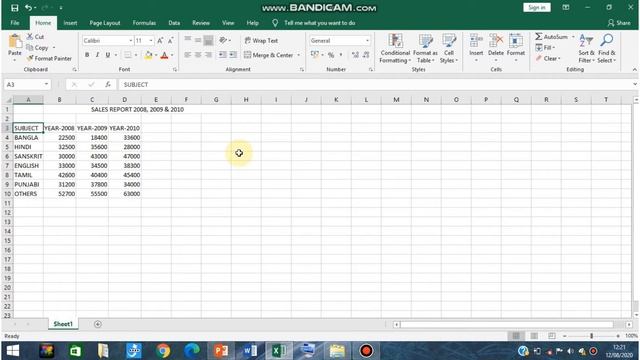Click the formula bar showing SUBJECT
The image size is (640, 360).
[x=376, y=84]
